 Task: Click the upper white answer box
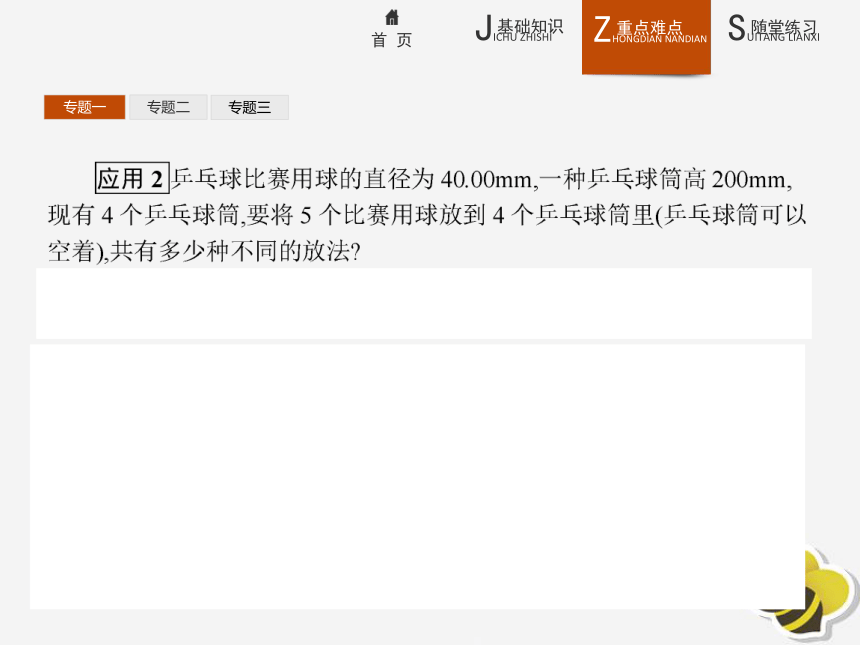pyautogui.click(x=423, y=303)
